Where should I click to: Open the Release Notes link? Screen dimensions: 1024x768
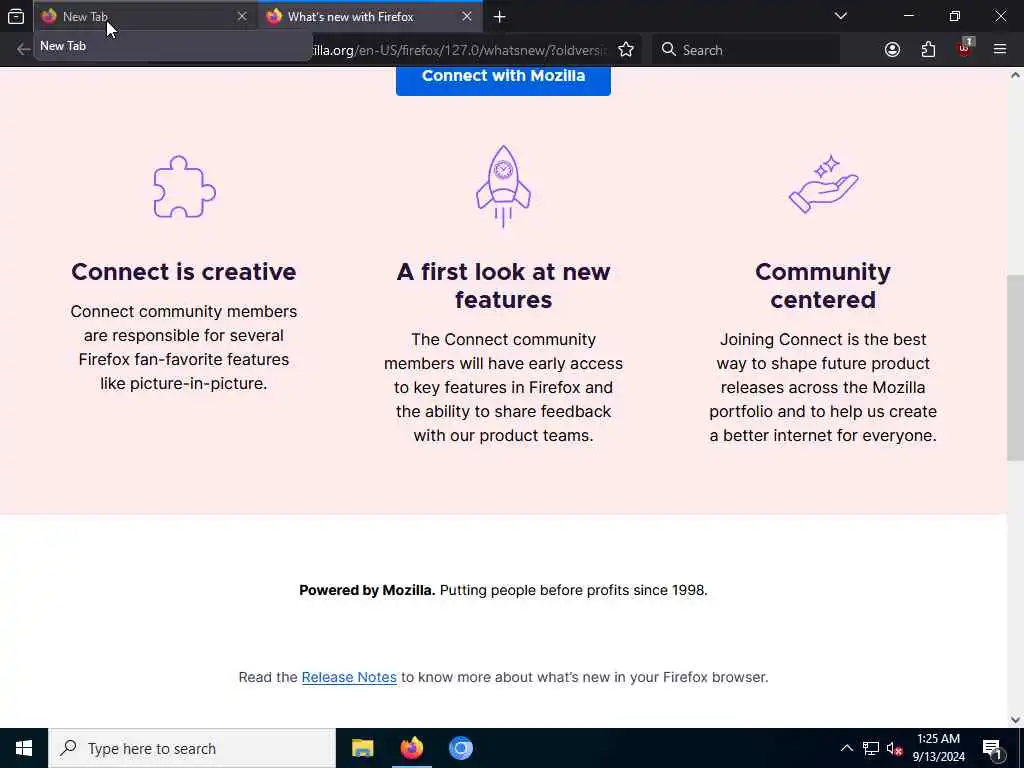(x=349, y=677)
